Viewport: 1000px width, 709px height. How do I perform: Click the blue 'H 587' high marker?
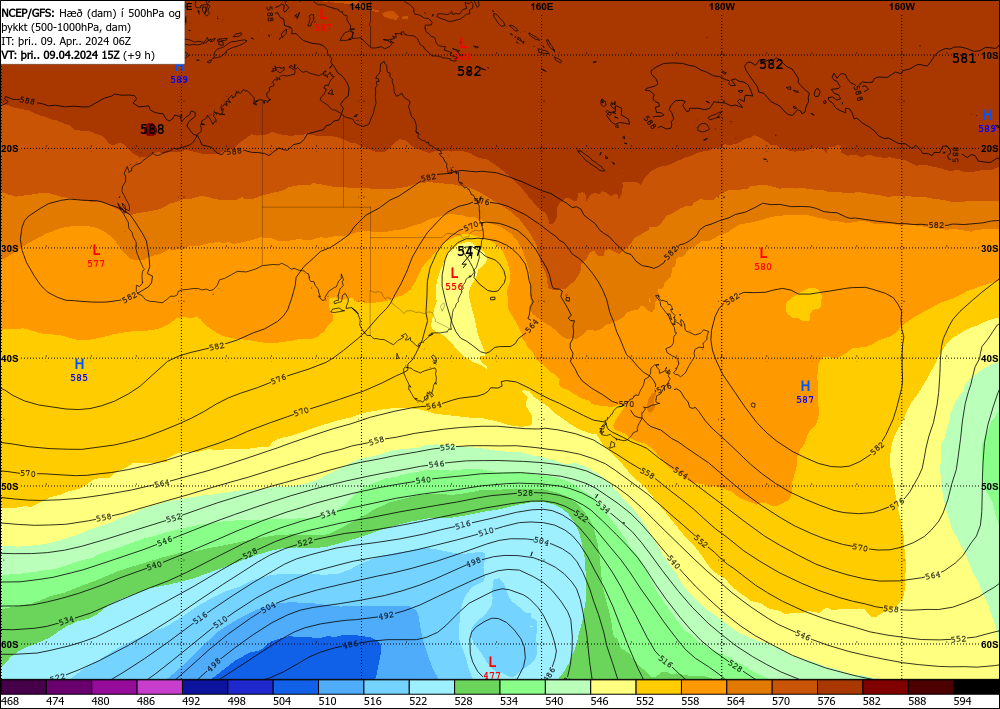point(805,391)
